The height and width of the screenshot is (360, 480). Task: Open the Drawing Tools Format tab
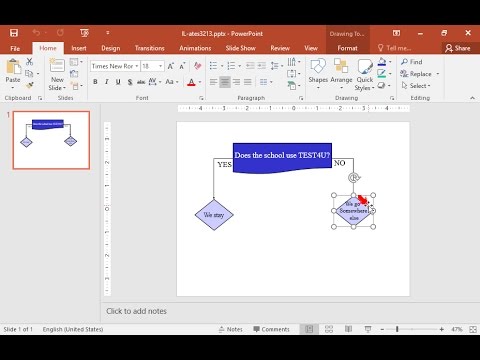click(x=347, y=48)
